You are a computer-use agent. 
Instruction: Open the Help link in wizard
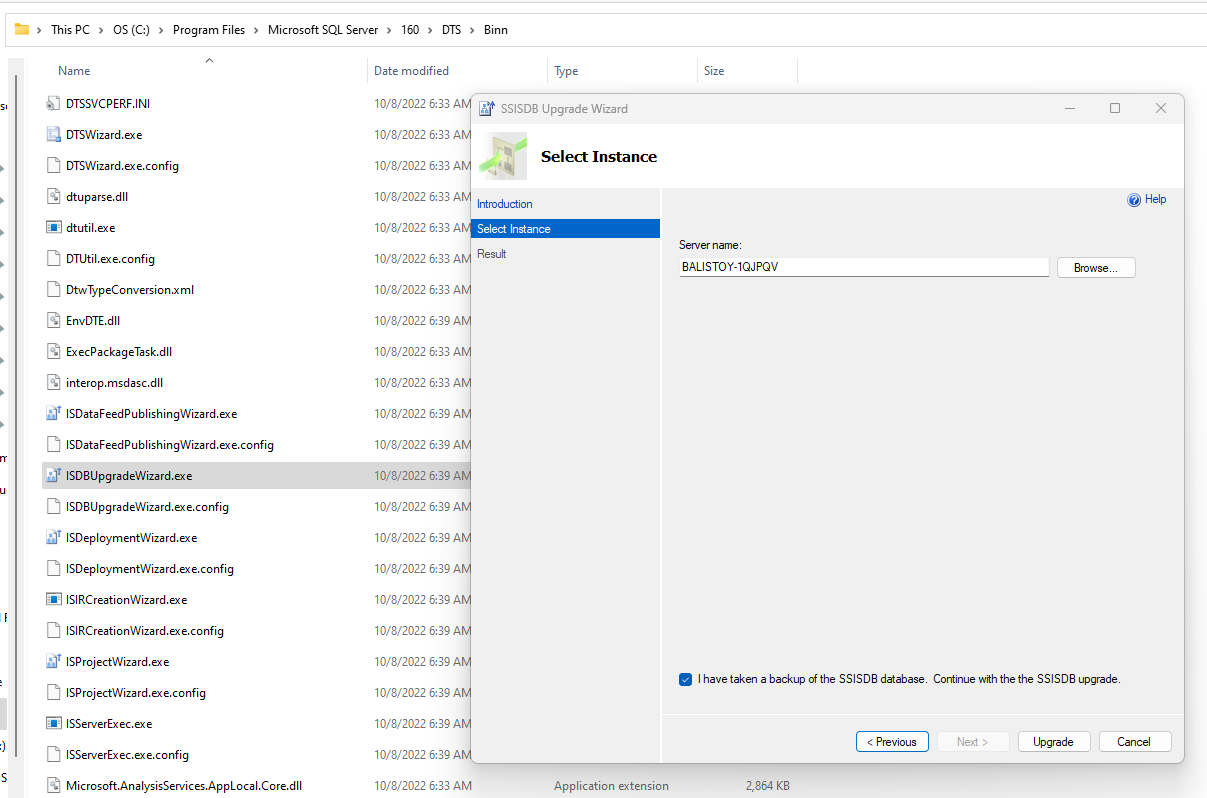coord(1155,200)
